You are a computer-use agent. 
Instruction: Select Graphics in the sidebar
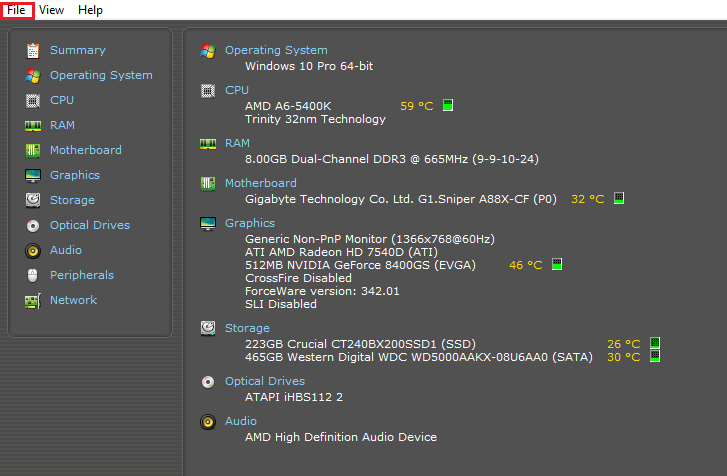(x=75, y=175)
